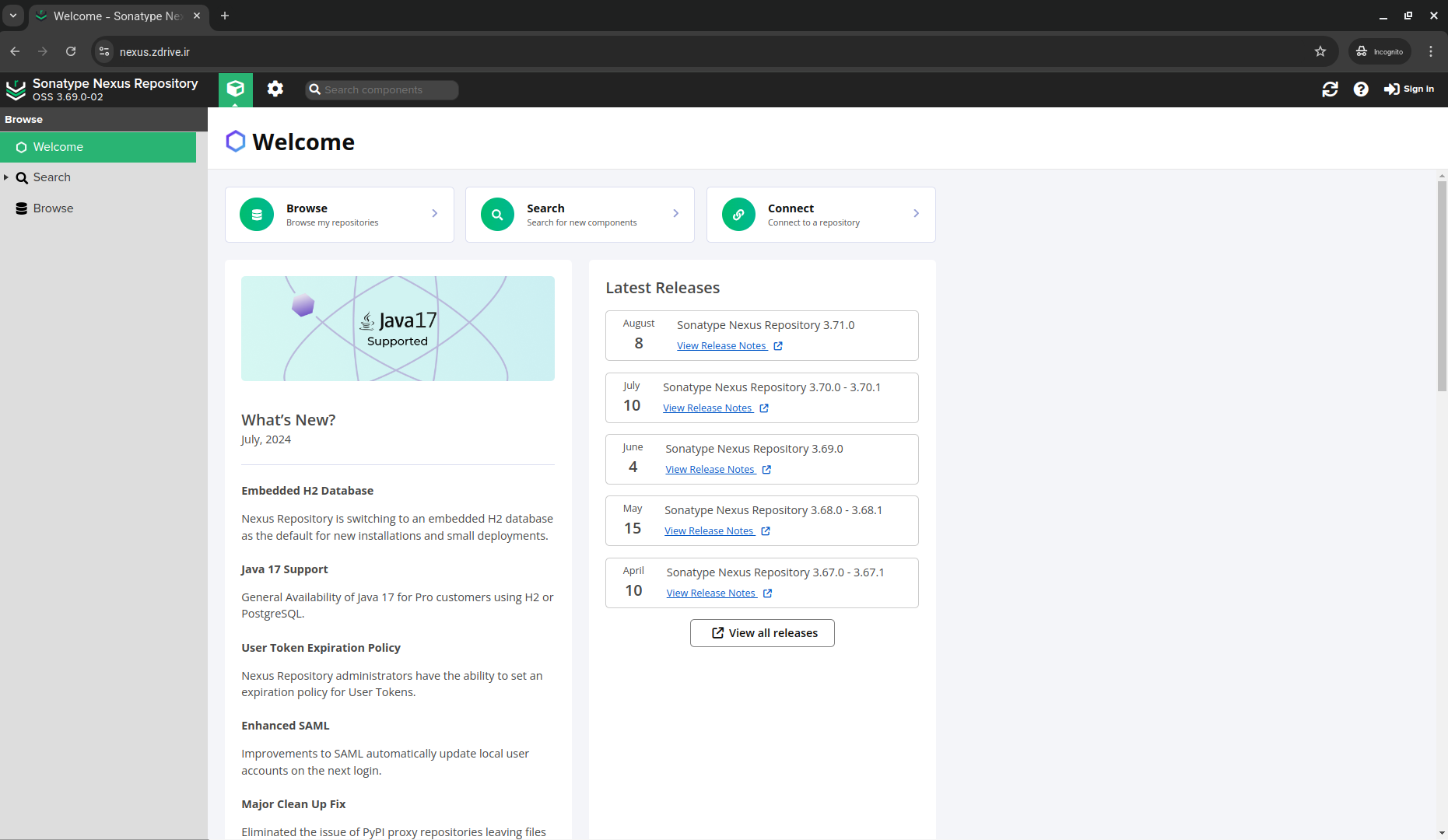
Task: Click the browser back arrow
Action: (15, 51)
